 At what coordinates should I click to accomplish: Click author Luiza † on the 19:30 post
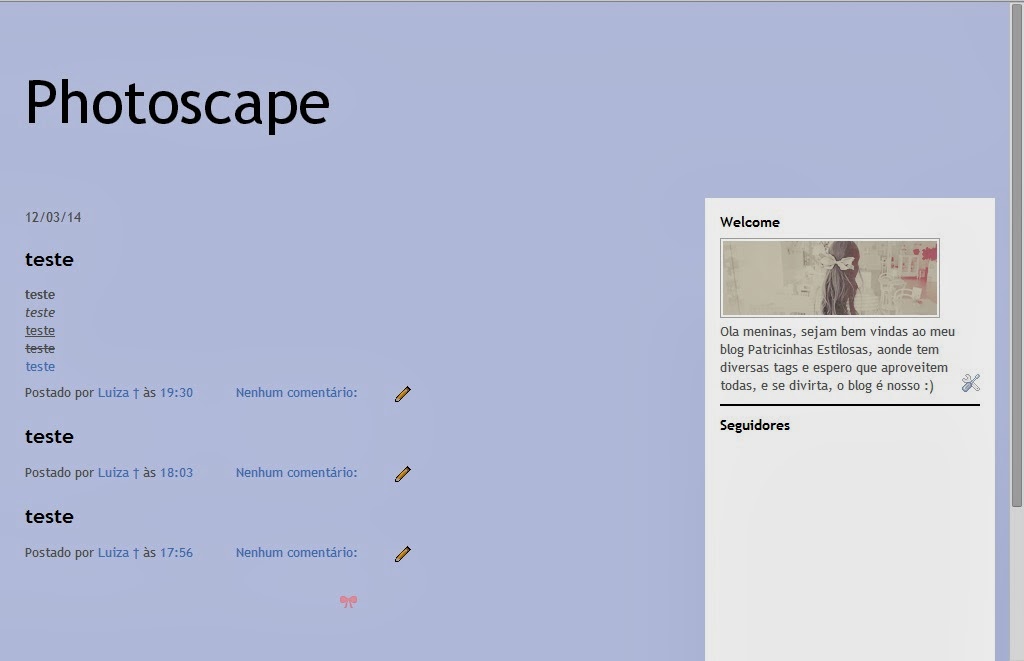[x=118, y=393]
